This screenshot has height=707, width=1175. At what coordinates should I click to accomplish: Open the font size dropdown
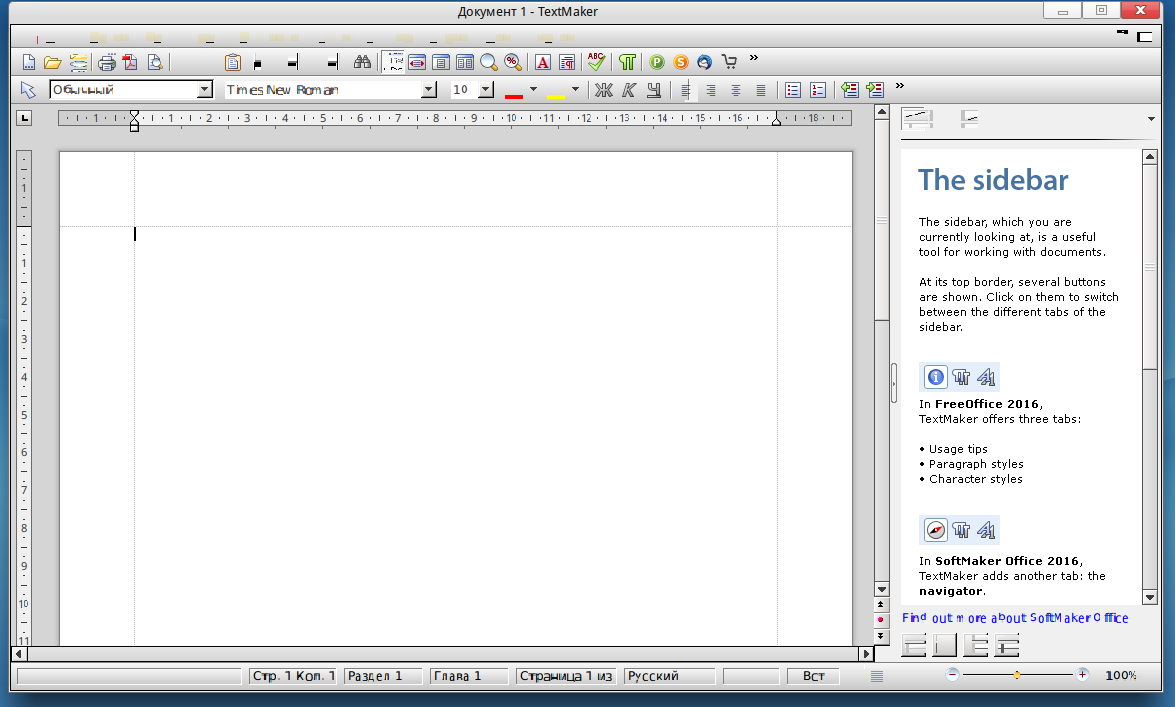pos(486,90)
